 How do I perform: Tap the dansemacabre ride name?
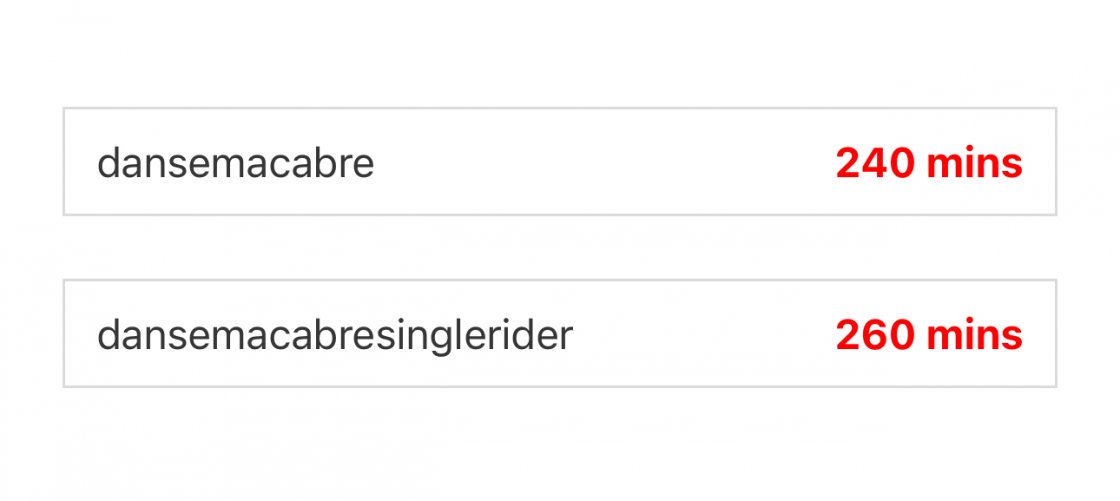click(236, 164)
